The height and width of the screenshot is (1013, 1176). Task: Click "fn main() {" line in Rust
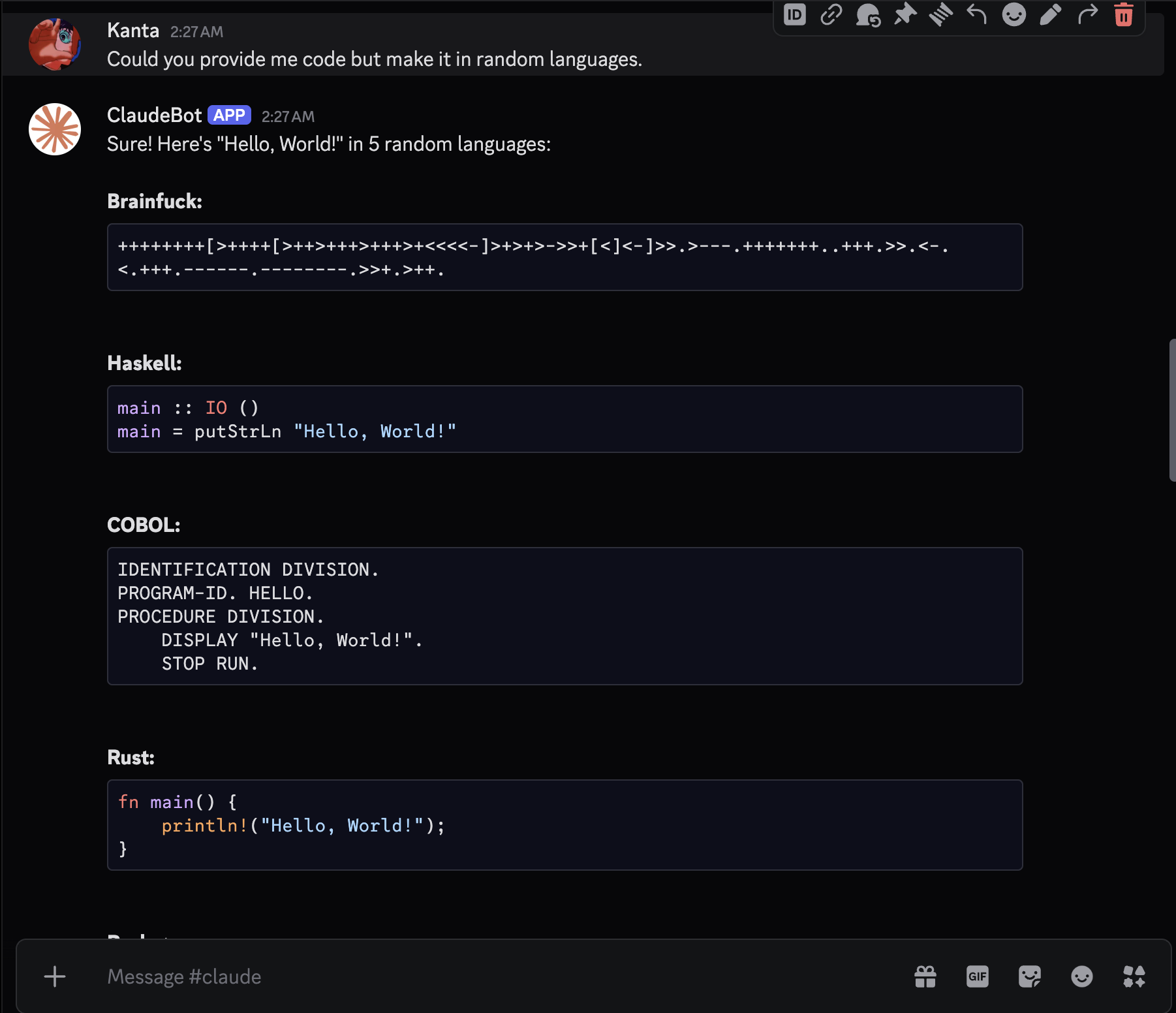[x=178, y=802]
